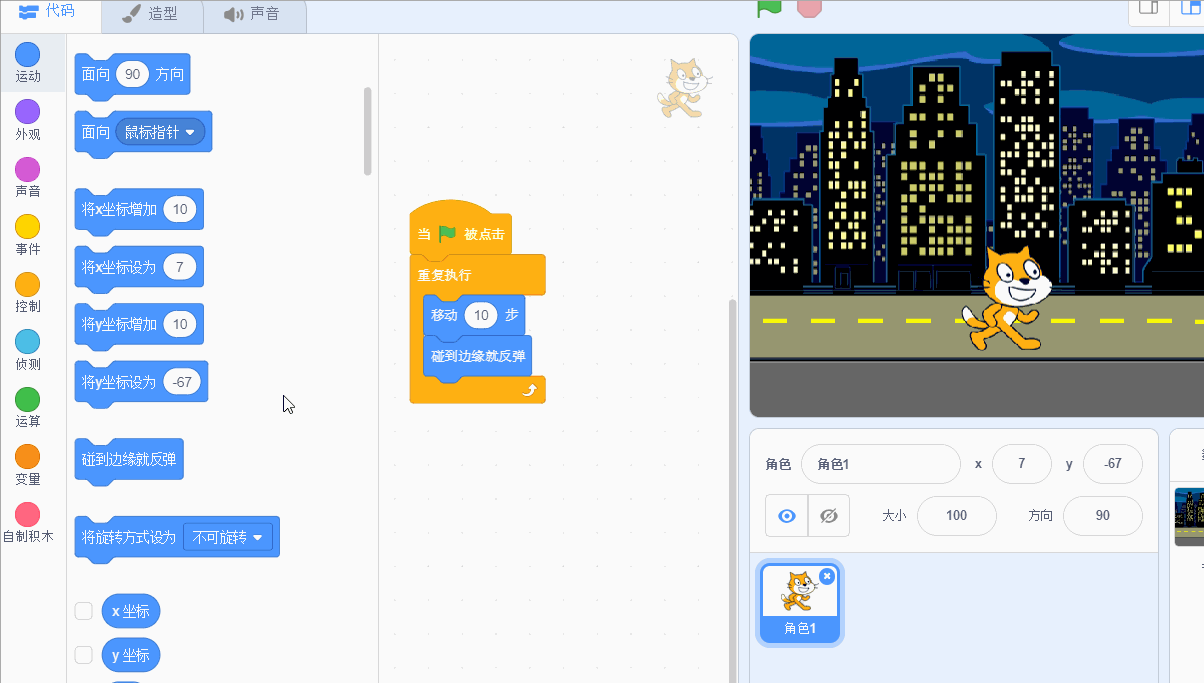Click the y坐标 reporter block
This screenshot has height=683, width=1204.
(x=130, y=655)
